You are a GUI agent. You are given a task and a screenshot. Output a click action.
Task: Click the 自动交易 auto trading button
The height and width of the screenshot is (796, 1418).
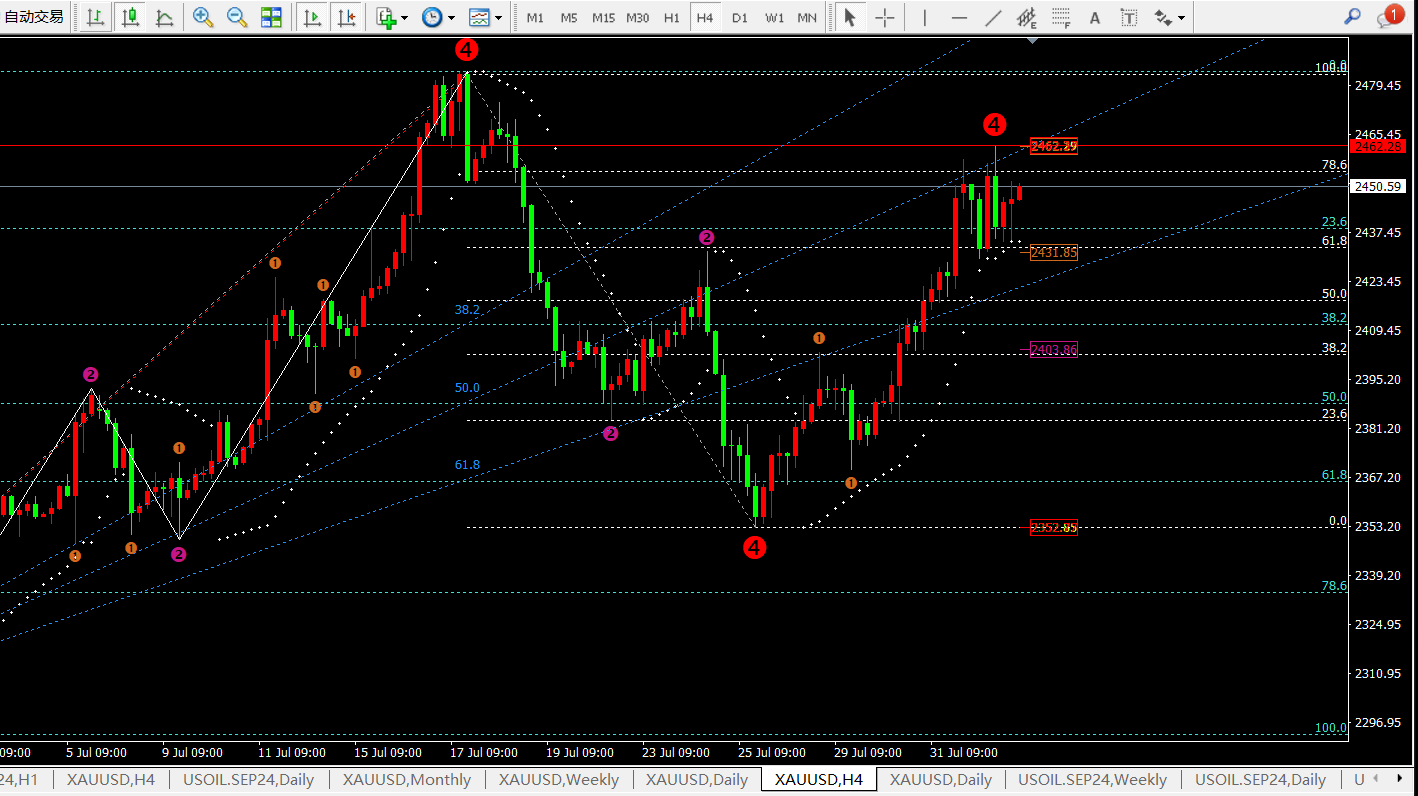click(34, 17)
